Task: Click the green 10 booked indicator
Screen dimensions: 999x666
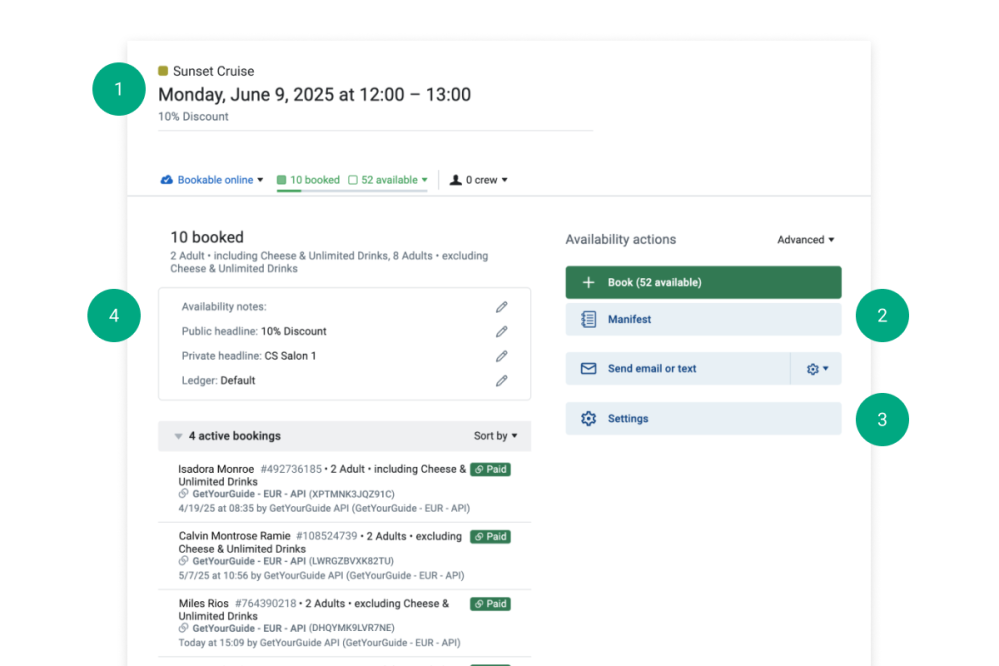Action: pyautogui.click(x=282, y=180)
